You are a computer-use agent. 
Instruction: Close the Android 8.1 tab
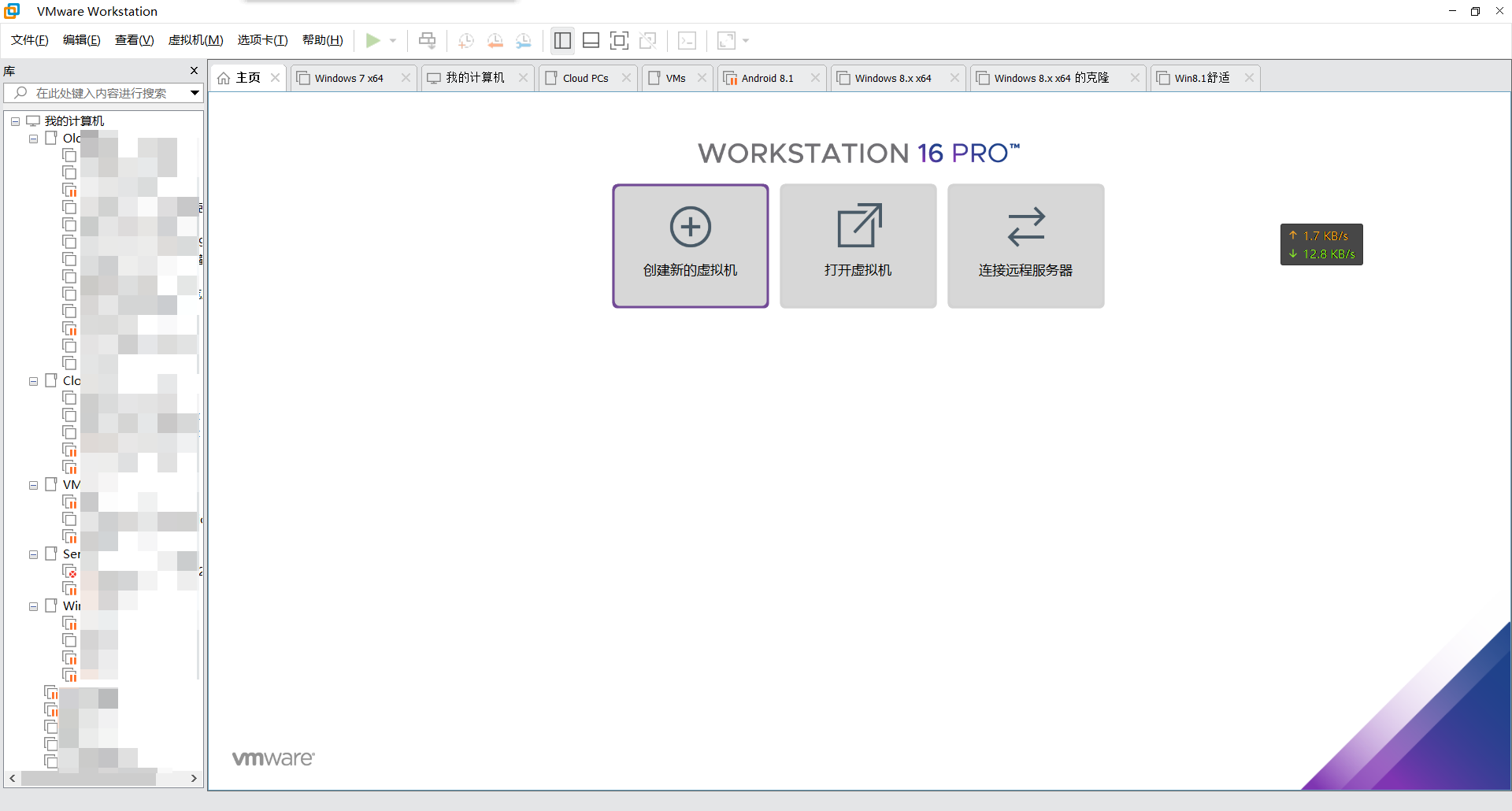point(815,78)
